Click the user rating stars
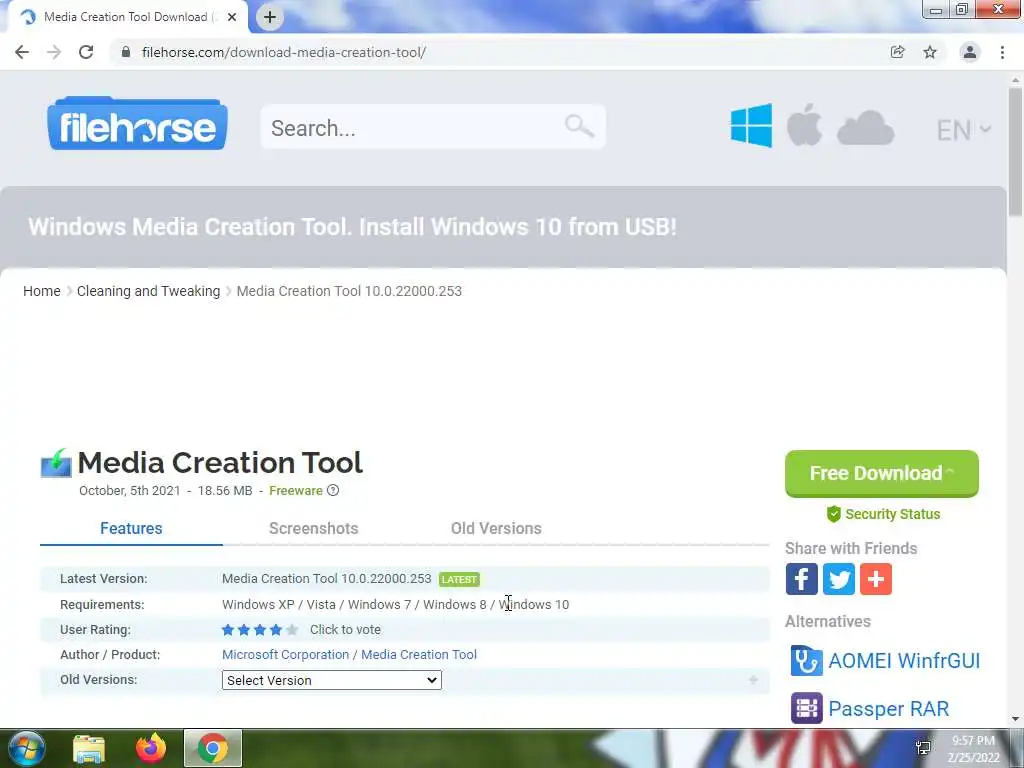The width and height of the screenshot is (1024, 768). pyautogui.click(x=260, y=630)
